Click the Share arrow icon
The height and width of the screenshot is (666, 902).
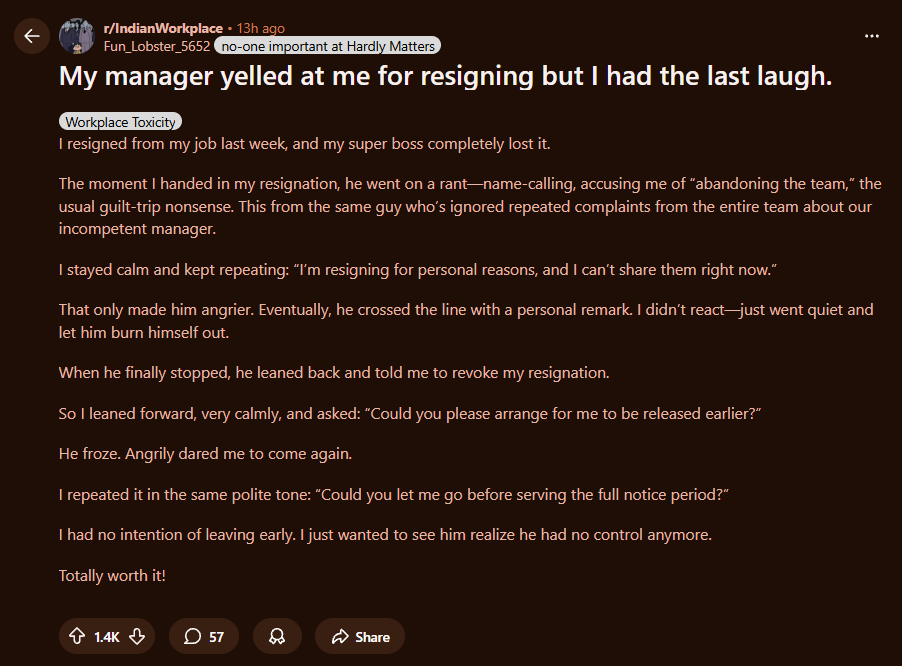[341, 635]
